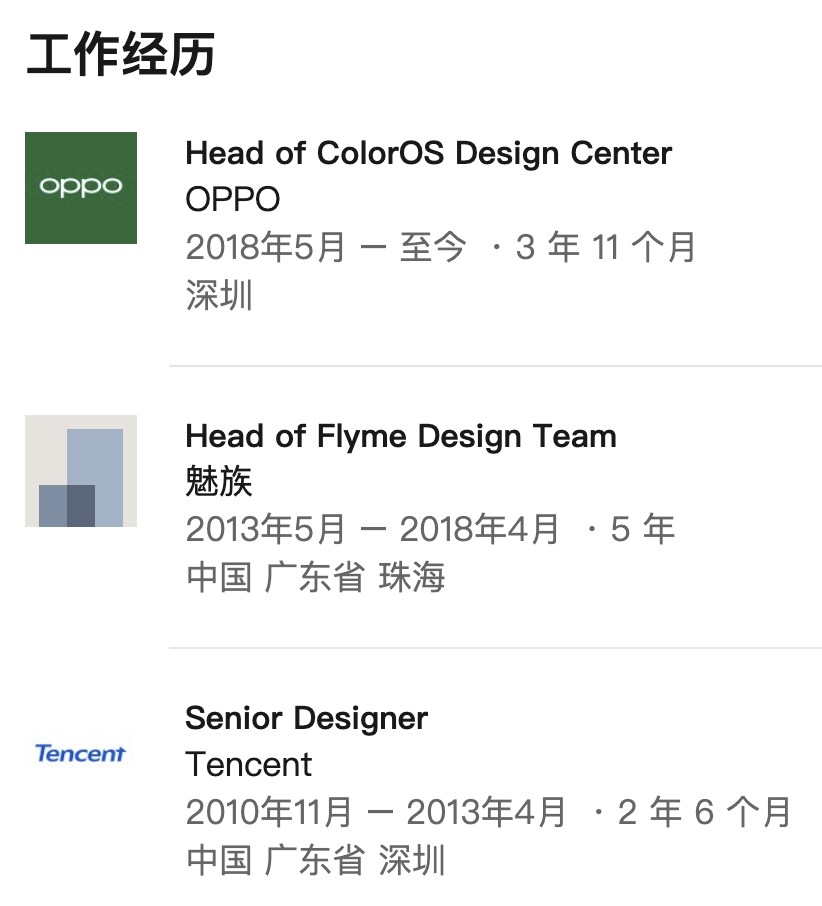This screenshot has height=906, width=822.
Task: Click the 3 年 11 个月 duration text
Action: tap(605, 247)
